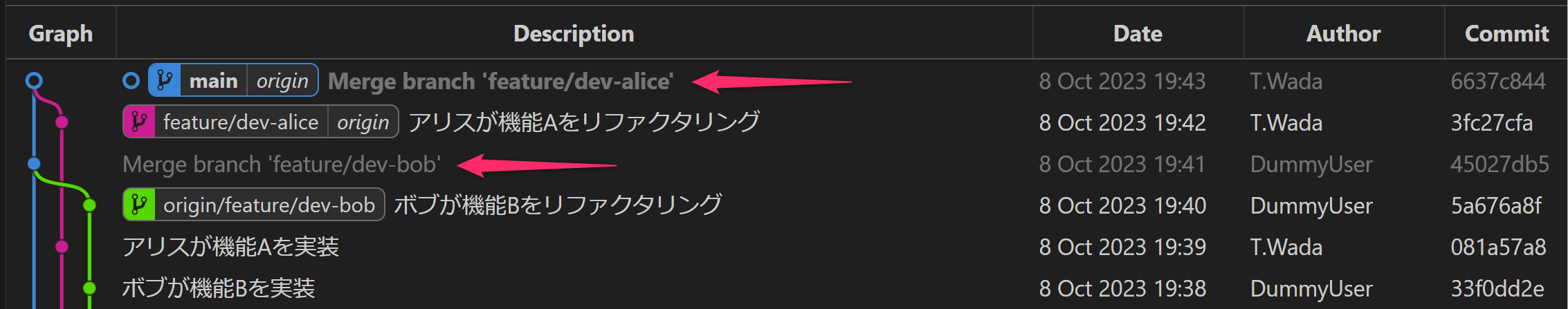
Task: Click magenta graph node for commit 3fc27cfa
Action: [62, 122]
